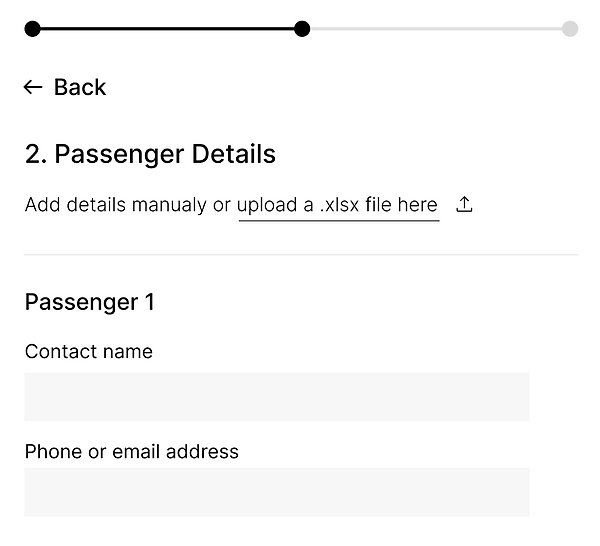Screen dimensions: 600x546
Task: Focus the Contact name input field
Action: tap(277, 397)
